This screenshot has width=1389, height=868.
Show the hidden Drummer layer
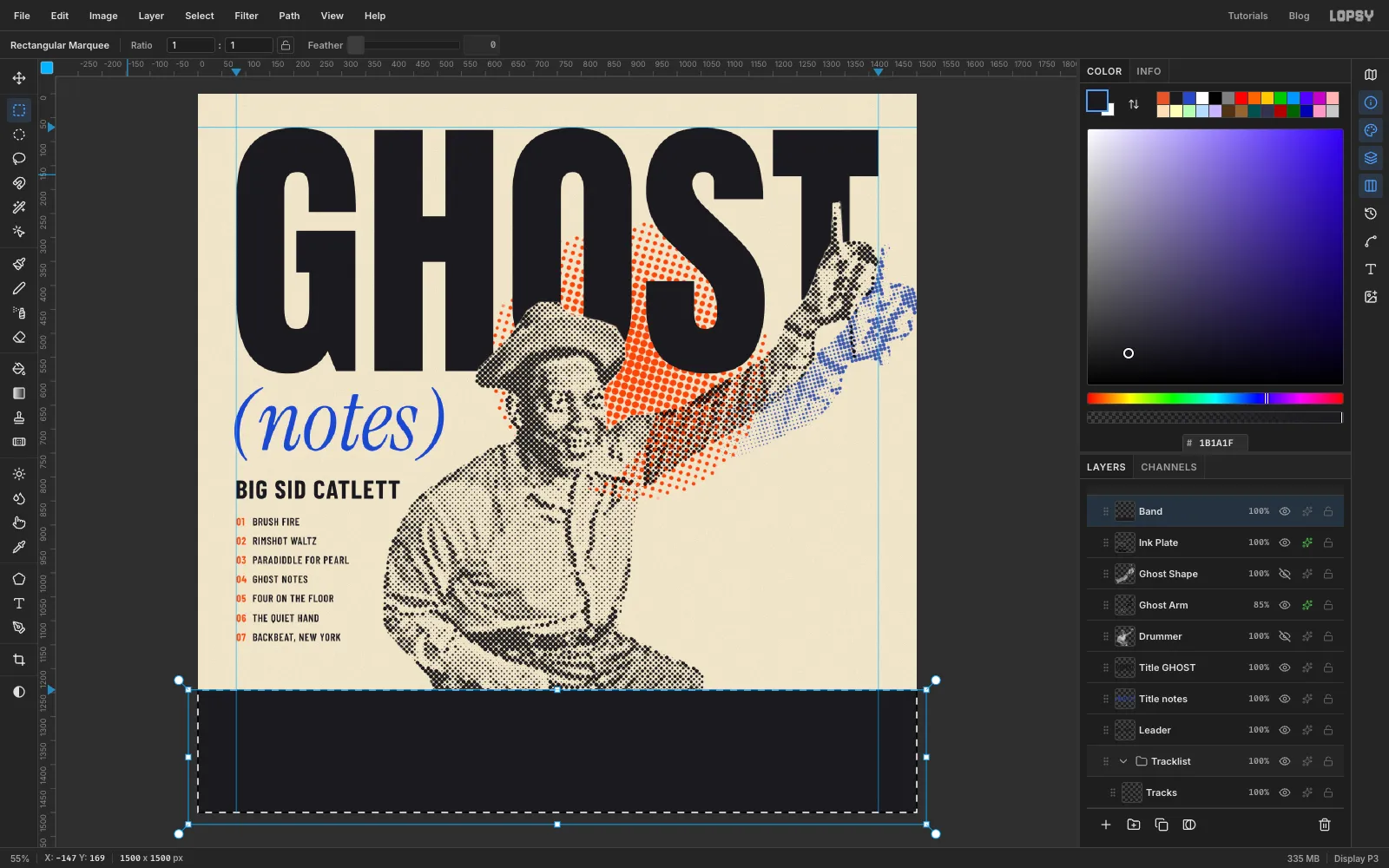tap(1285, 636)
